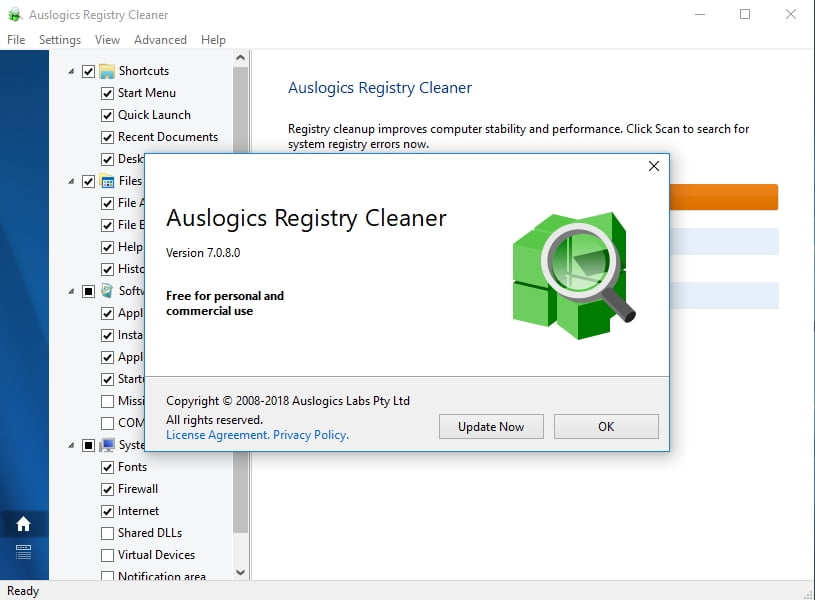Open the list view icon in the left sidebar
Screen dimensions: 815x600
[23, 552]
